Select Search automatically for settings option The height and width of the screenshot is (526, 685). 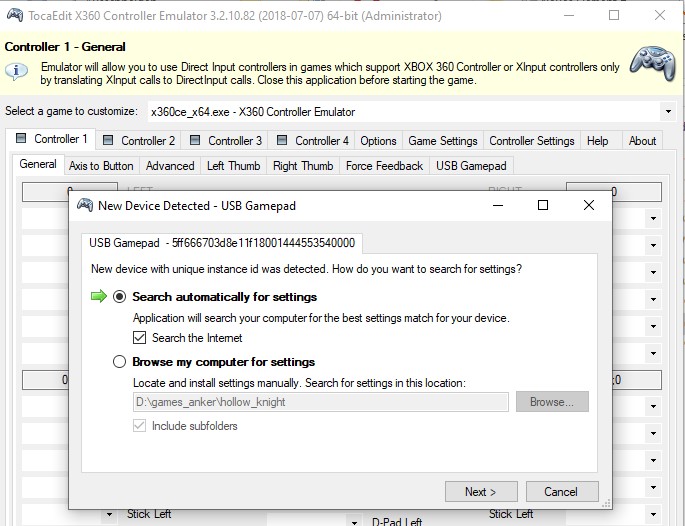(x=120, y=297)
